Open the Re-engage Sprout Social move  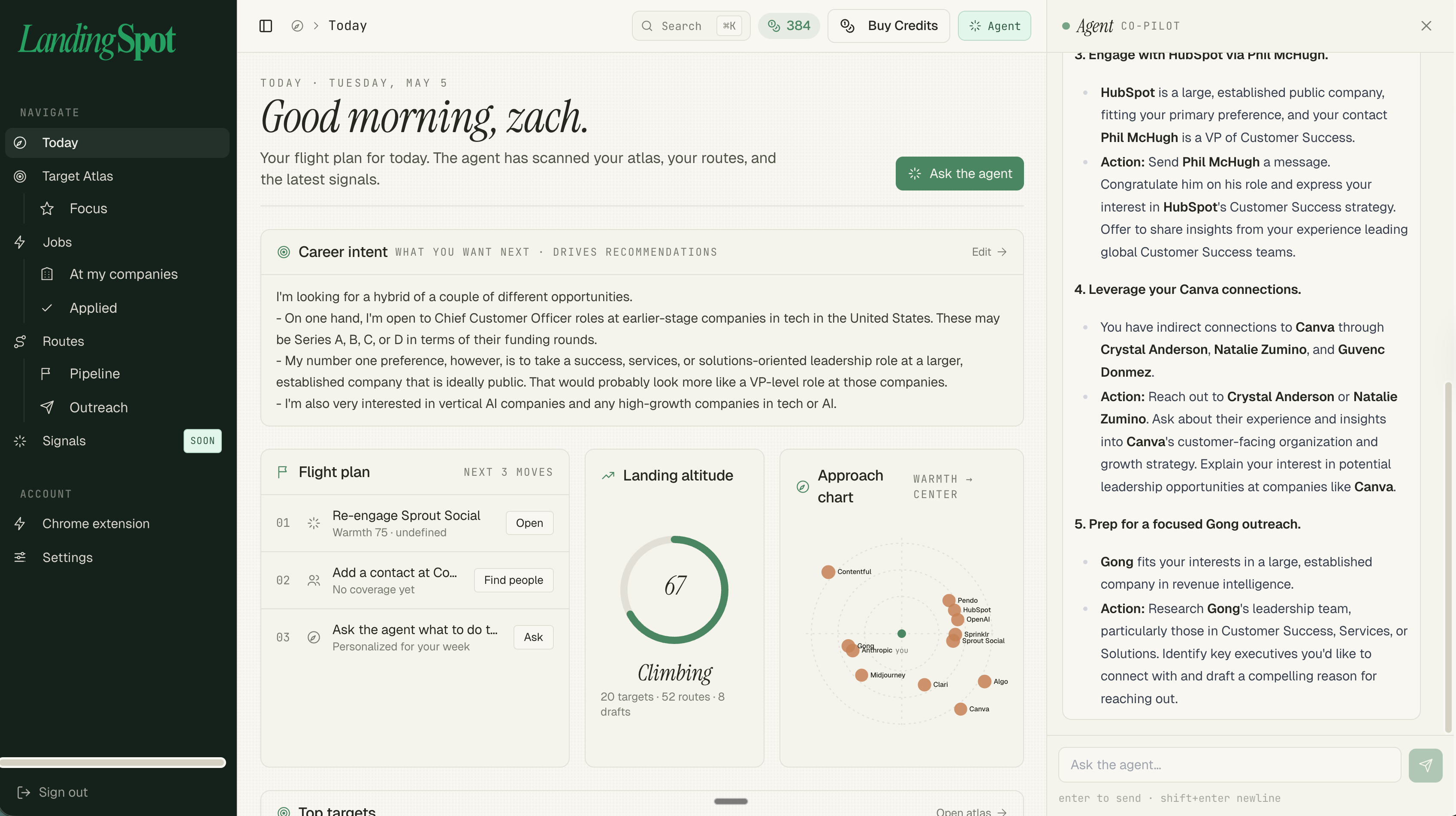click(x=529, y=523)
